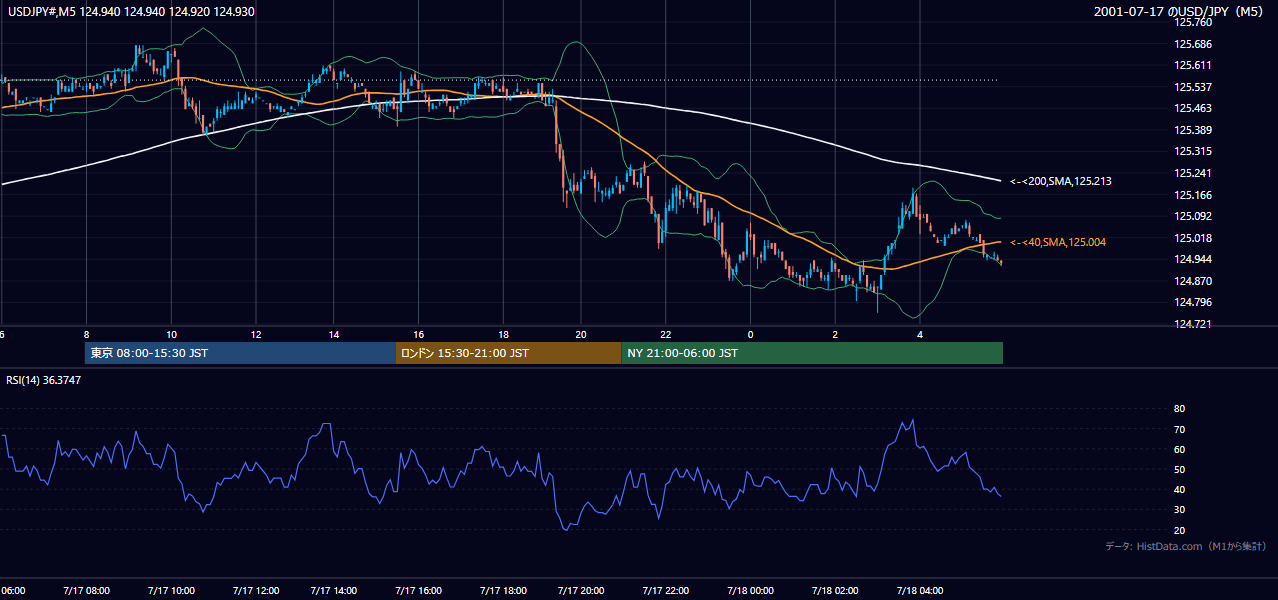
Task: Click price axis value 125.315
Action: coord(1193,152)
